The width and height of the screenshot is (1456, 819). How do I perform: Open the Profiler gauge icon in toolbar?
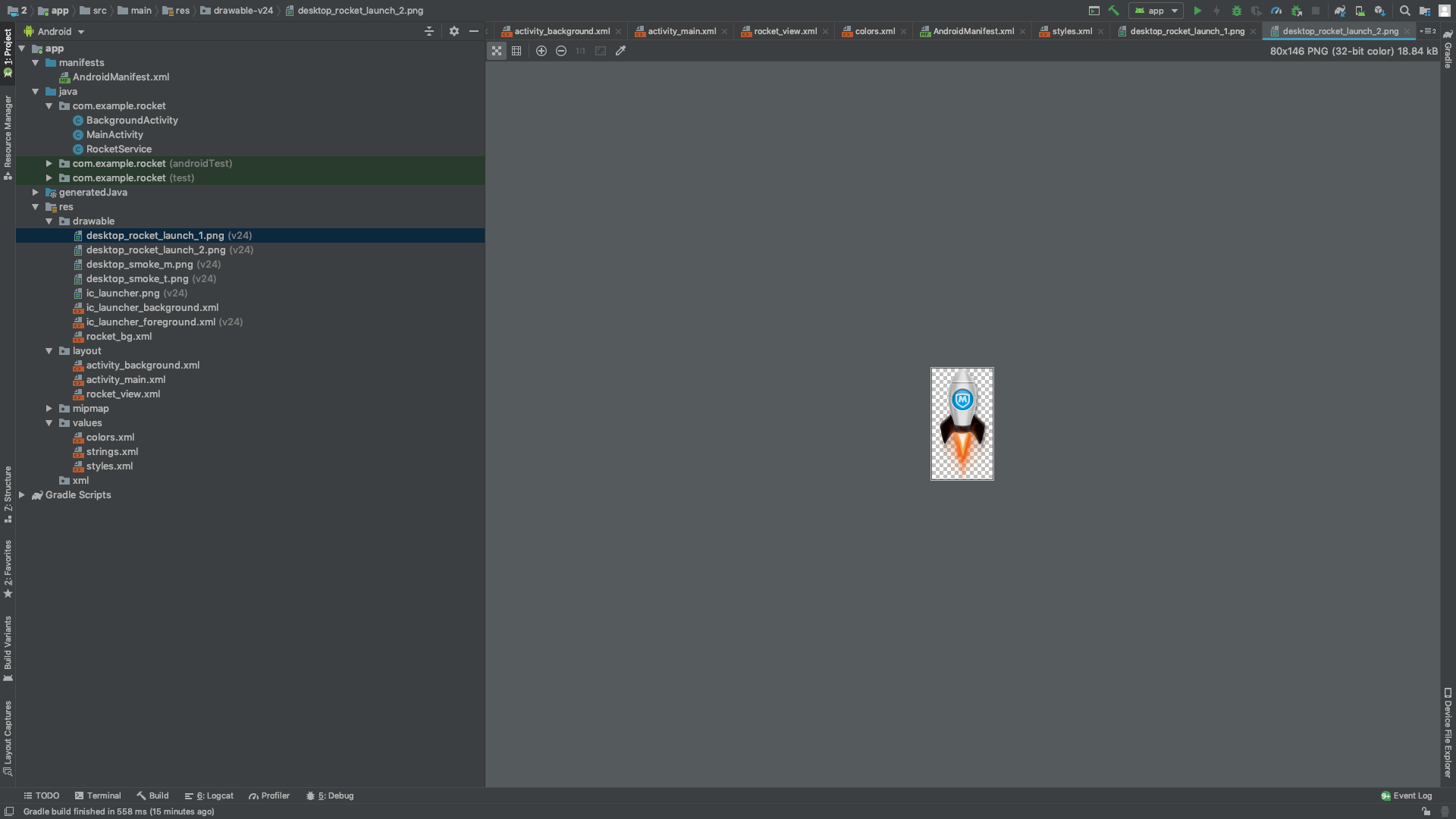click(1276, 11)
